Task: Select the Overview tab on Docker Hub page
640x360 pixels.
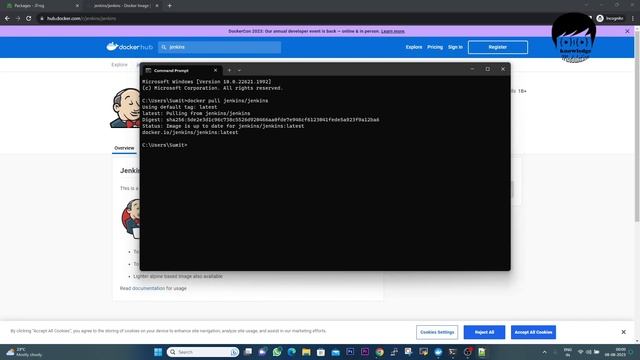Action: (124, 148)
